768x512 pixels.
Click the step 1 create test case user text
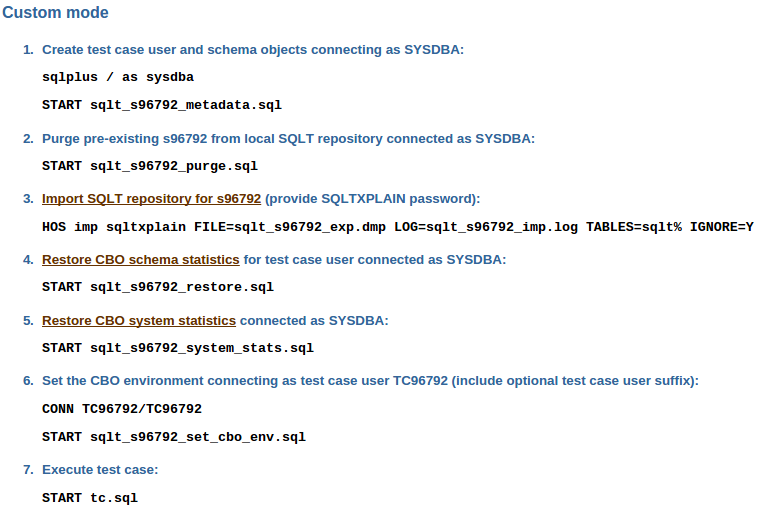(253, 49)
